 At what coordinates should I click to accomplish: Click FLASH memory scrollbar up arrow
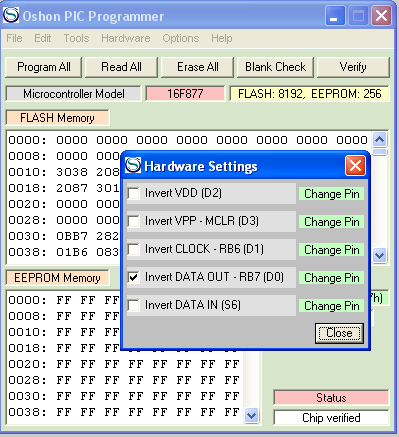tap(380, 139)
